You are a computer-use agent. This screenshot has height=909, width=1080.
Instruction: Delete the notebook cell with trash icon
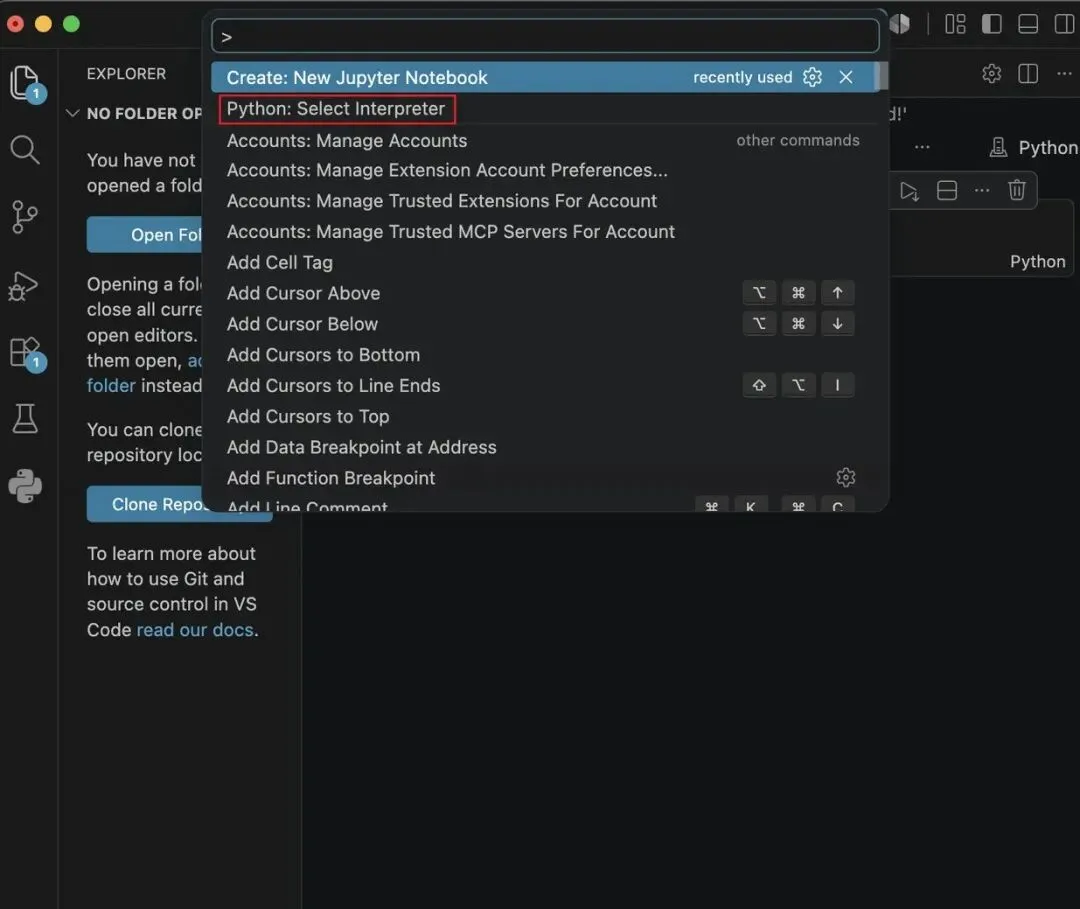pos(1017,190)
